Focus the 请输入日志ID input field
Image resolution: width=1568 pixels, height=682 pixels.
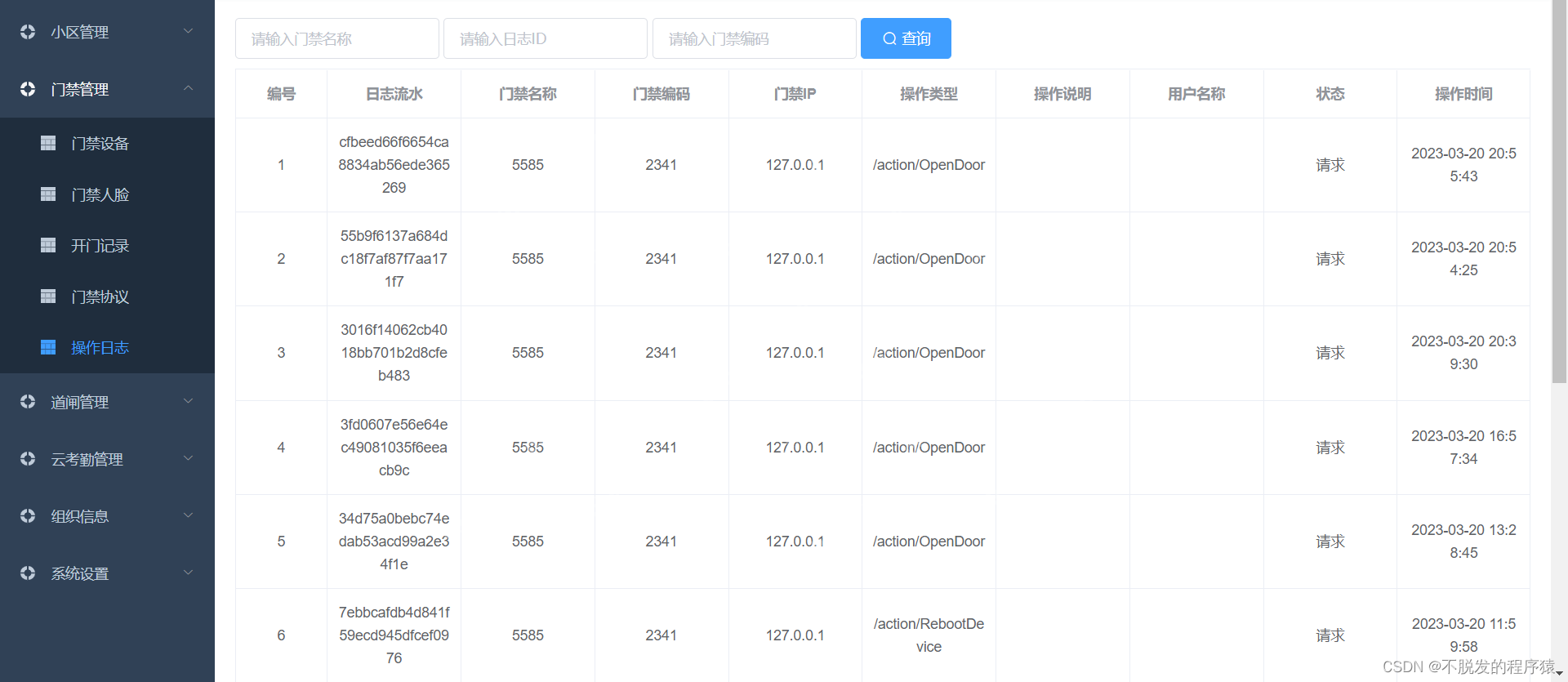(545, 38)
